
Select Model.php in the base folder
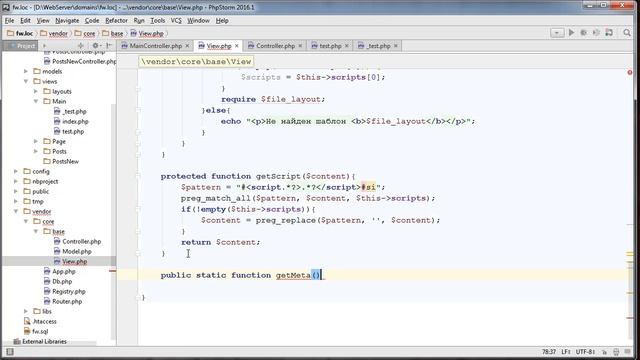[x=73, y=251]
